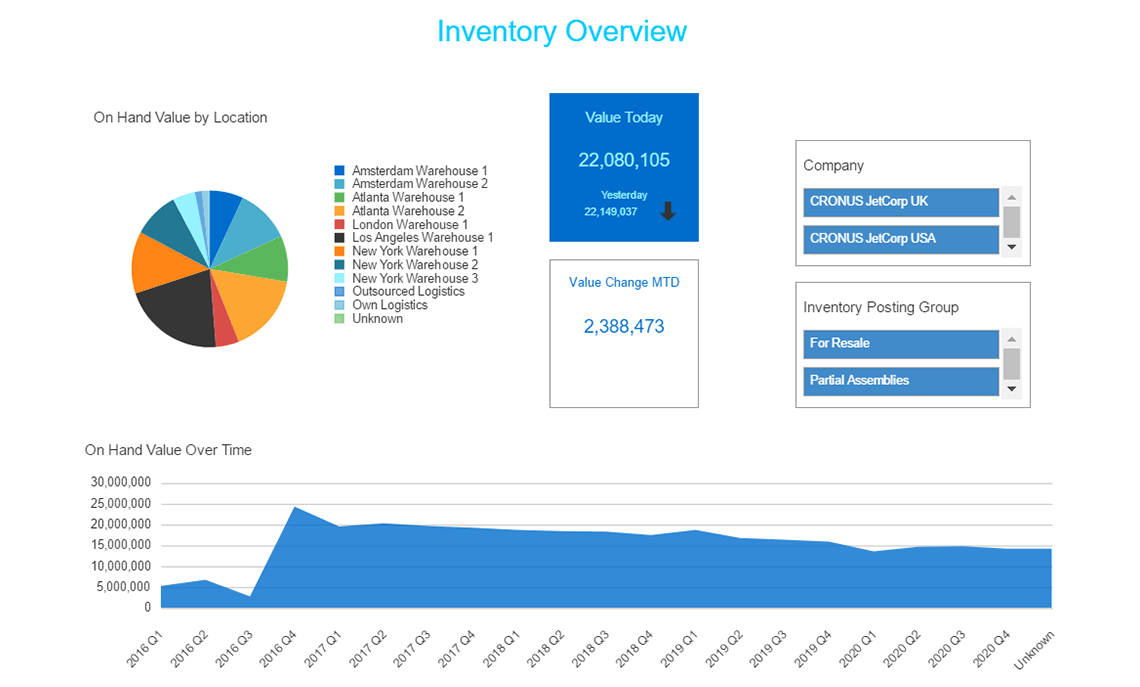Select For Resale posting group

(x=901, y=344)
